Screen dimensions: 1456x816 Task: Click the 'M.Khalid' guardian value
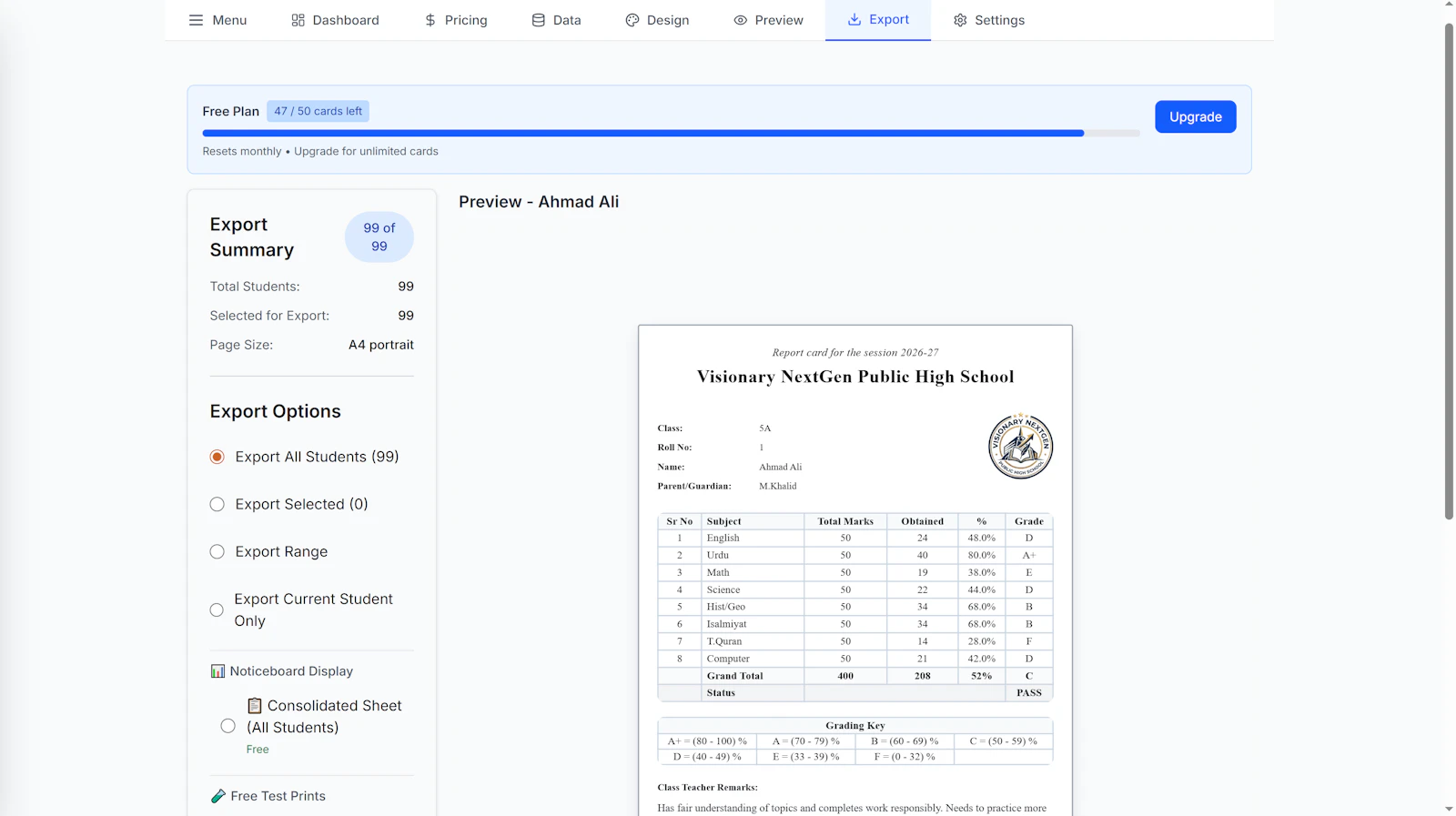click(x=778, y=486)
